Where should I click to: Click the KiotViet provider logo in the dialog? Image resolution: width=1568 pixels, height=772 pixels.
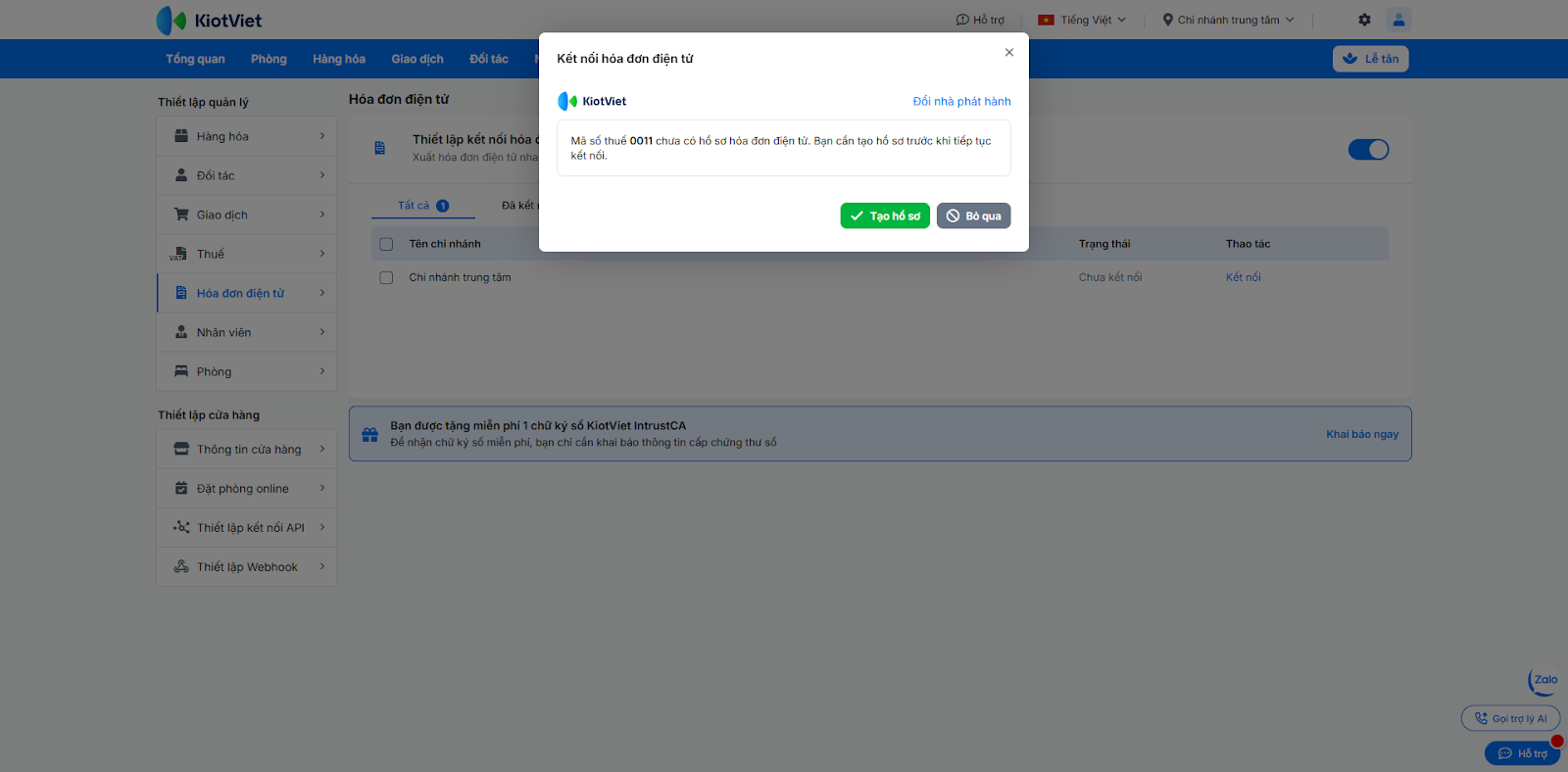coord(592,101)
